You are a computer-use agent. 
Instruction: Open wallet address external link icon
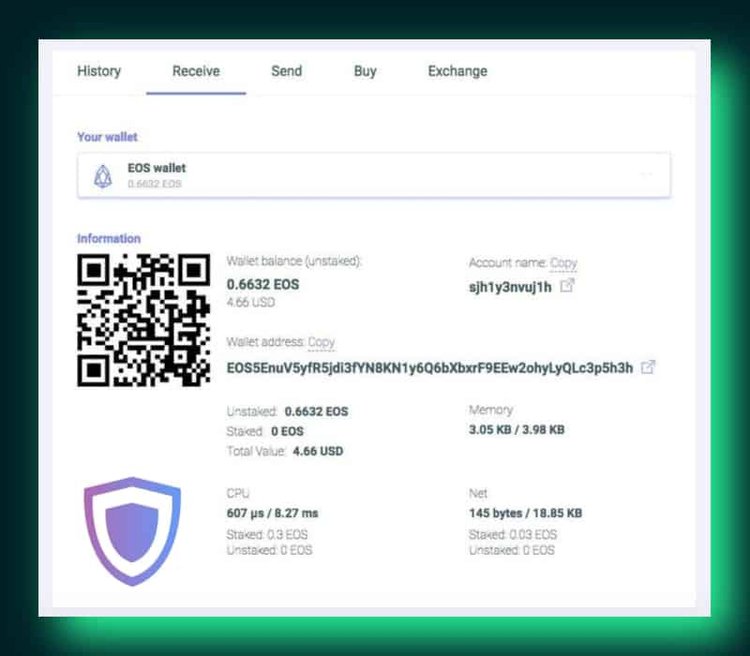648,367
